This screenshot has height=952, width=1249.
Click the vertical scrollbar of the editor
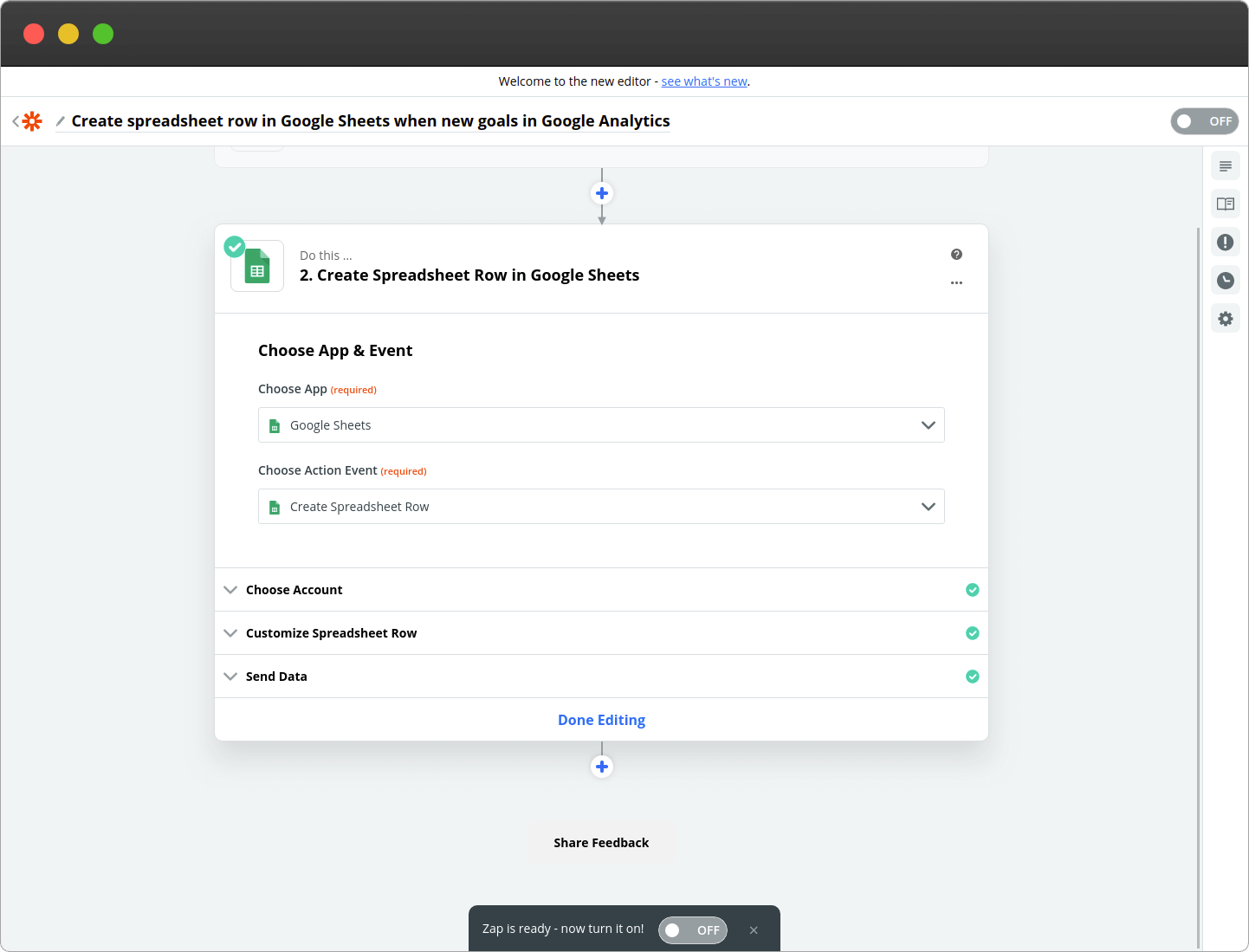click(1199, 589)
